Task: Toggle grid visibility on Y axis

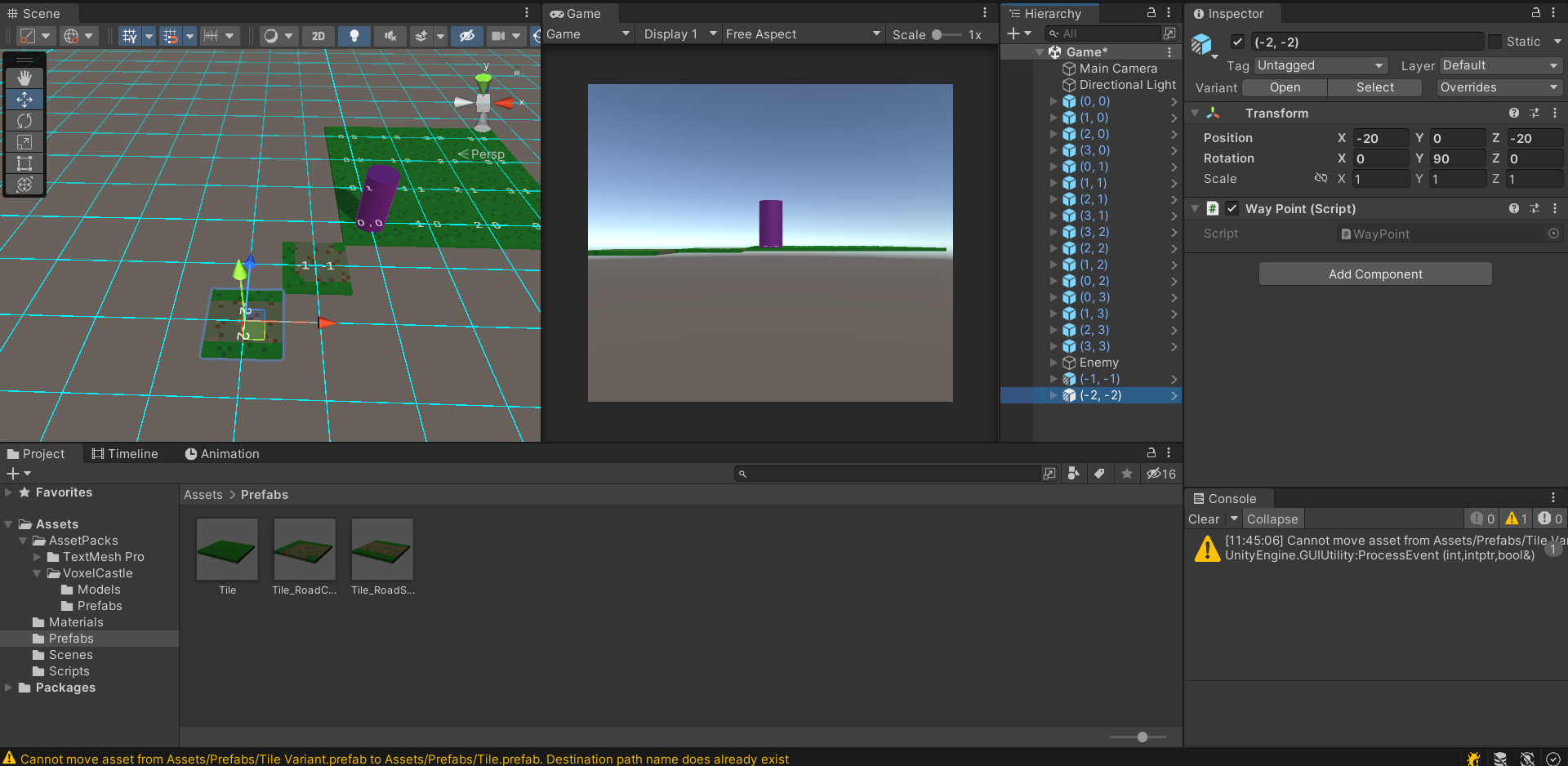Action: [130, 36]
